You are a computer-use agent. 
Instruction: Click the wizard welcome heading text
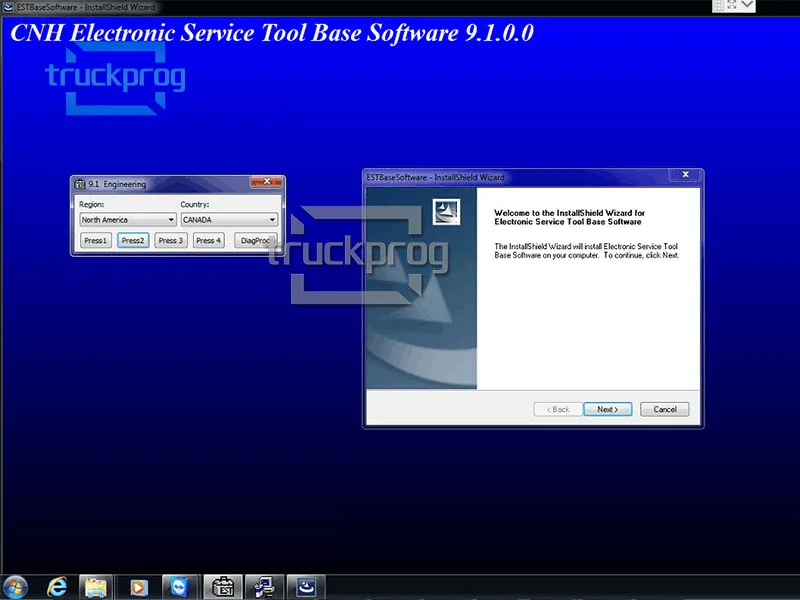[569, 217]
